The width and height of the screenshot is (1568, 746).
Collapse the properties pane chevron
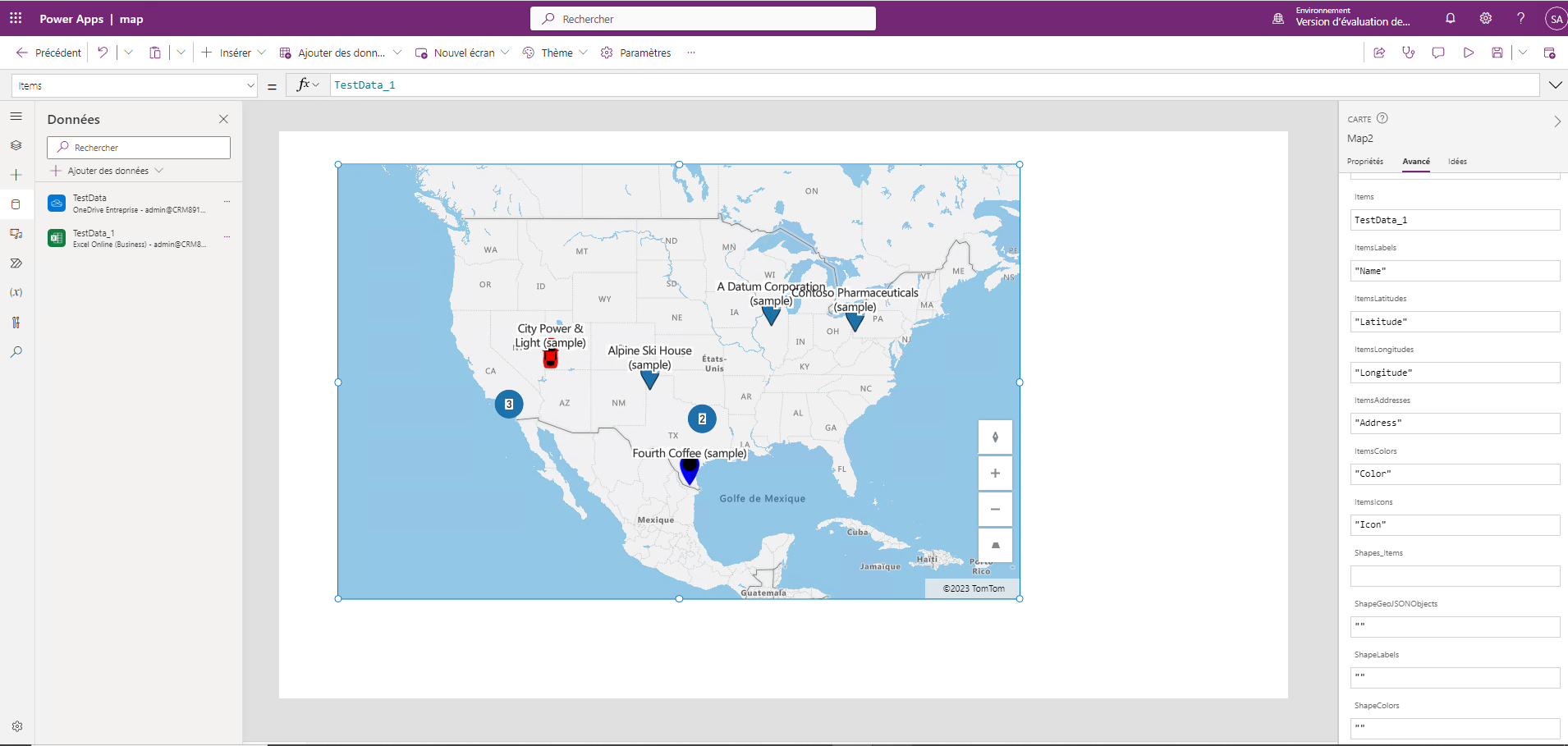(x=1557, y=121)
